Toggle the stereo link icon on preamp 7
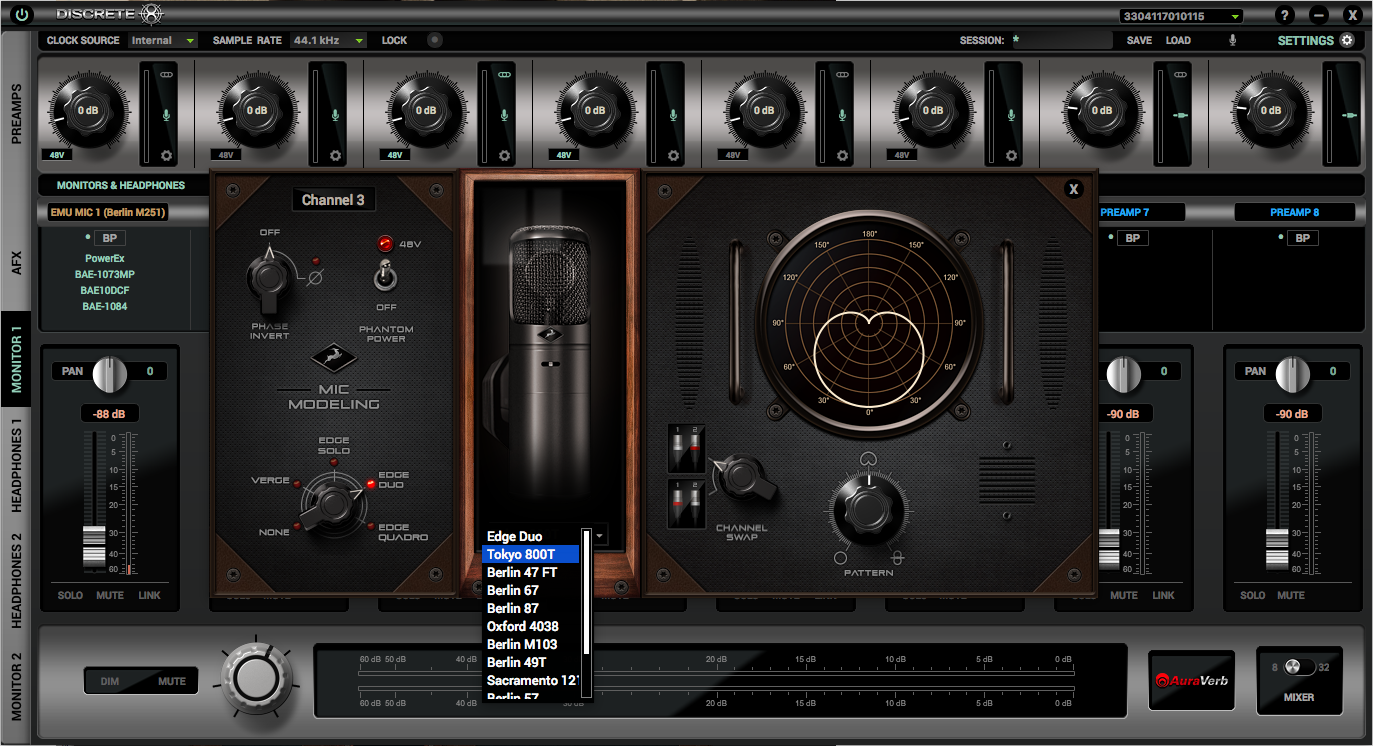Image resolution: width=1373 pixels, height=746 pixels. coord(1180,75)
